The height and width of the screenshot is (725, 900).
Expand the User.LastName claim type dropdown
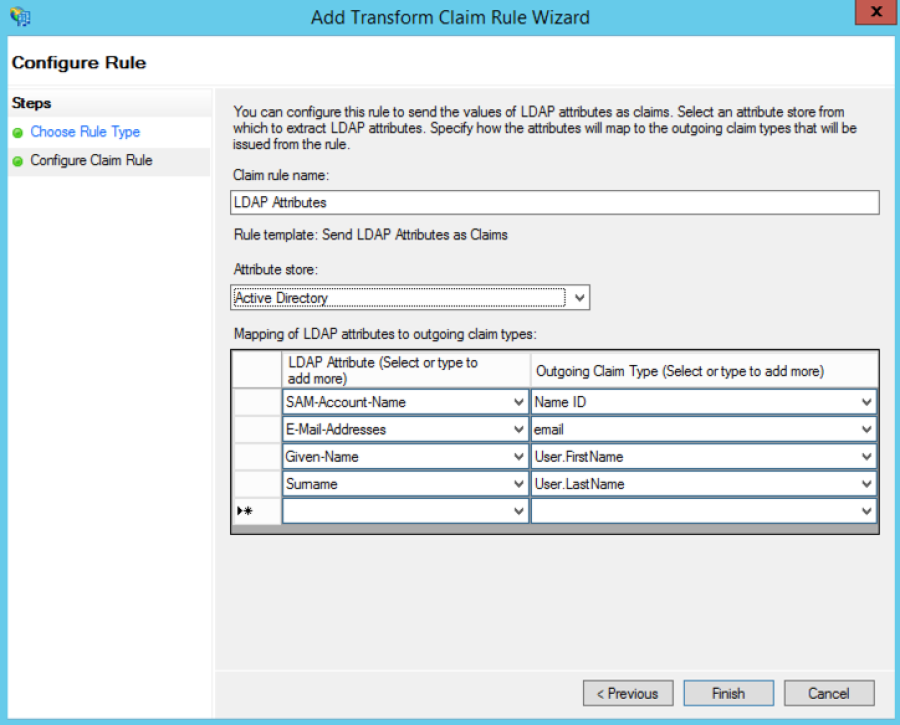click(866, 484)
